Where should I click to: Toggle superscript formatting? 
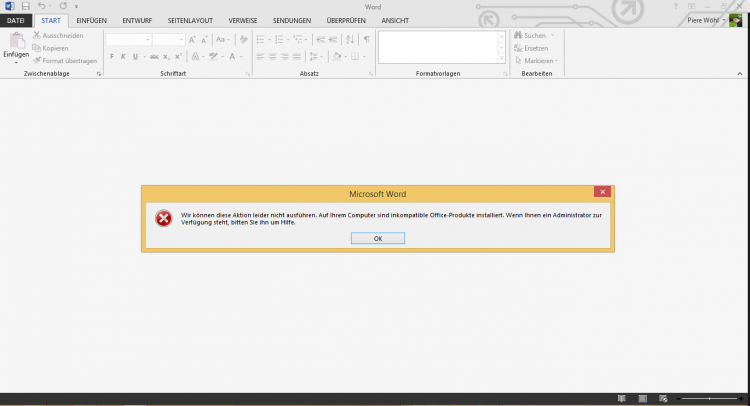tap(178, 56)
